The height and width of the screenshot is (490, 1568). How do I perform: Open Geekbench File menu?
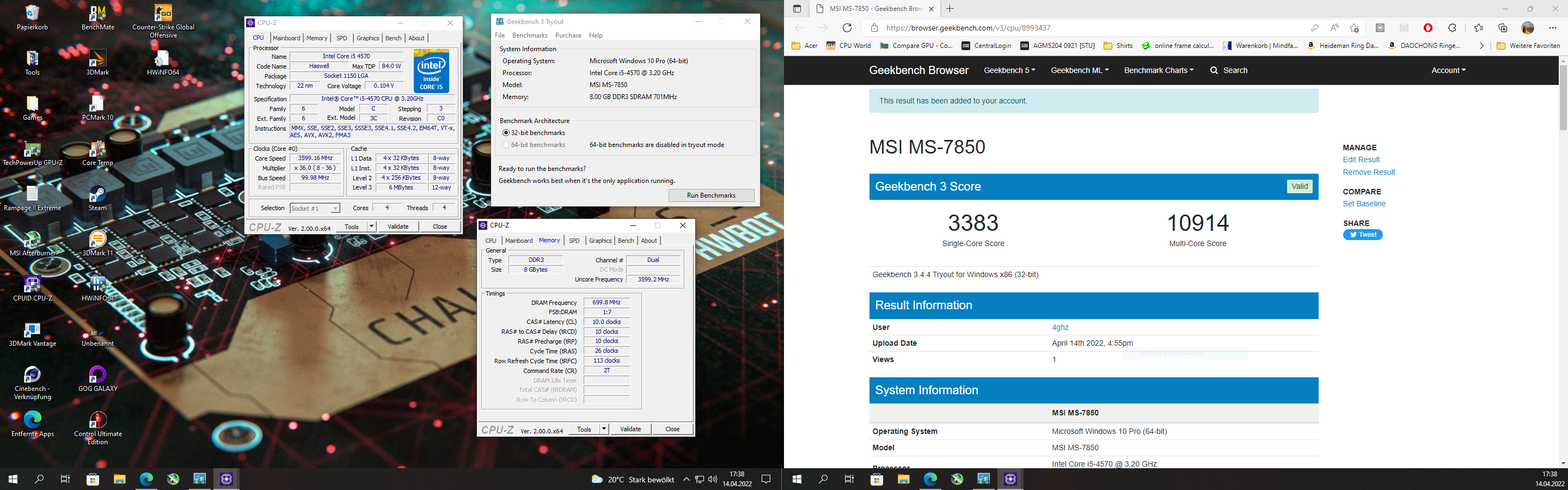click(x=500, y=35)
